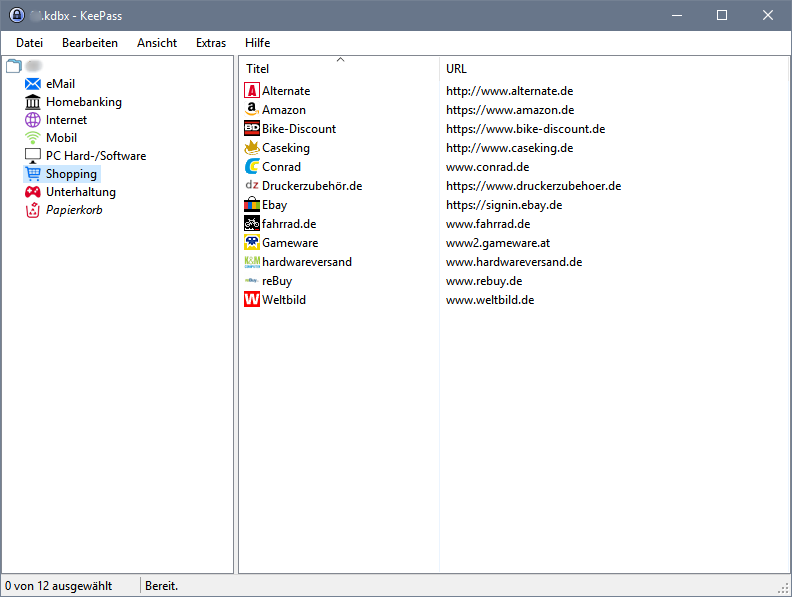Click the KeePass lock icon in title bar
Viewport: 792px width, 597px height.
point(17,15)
